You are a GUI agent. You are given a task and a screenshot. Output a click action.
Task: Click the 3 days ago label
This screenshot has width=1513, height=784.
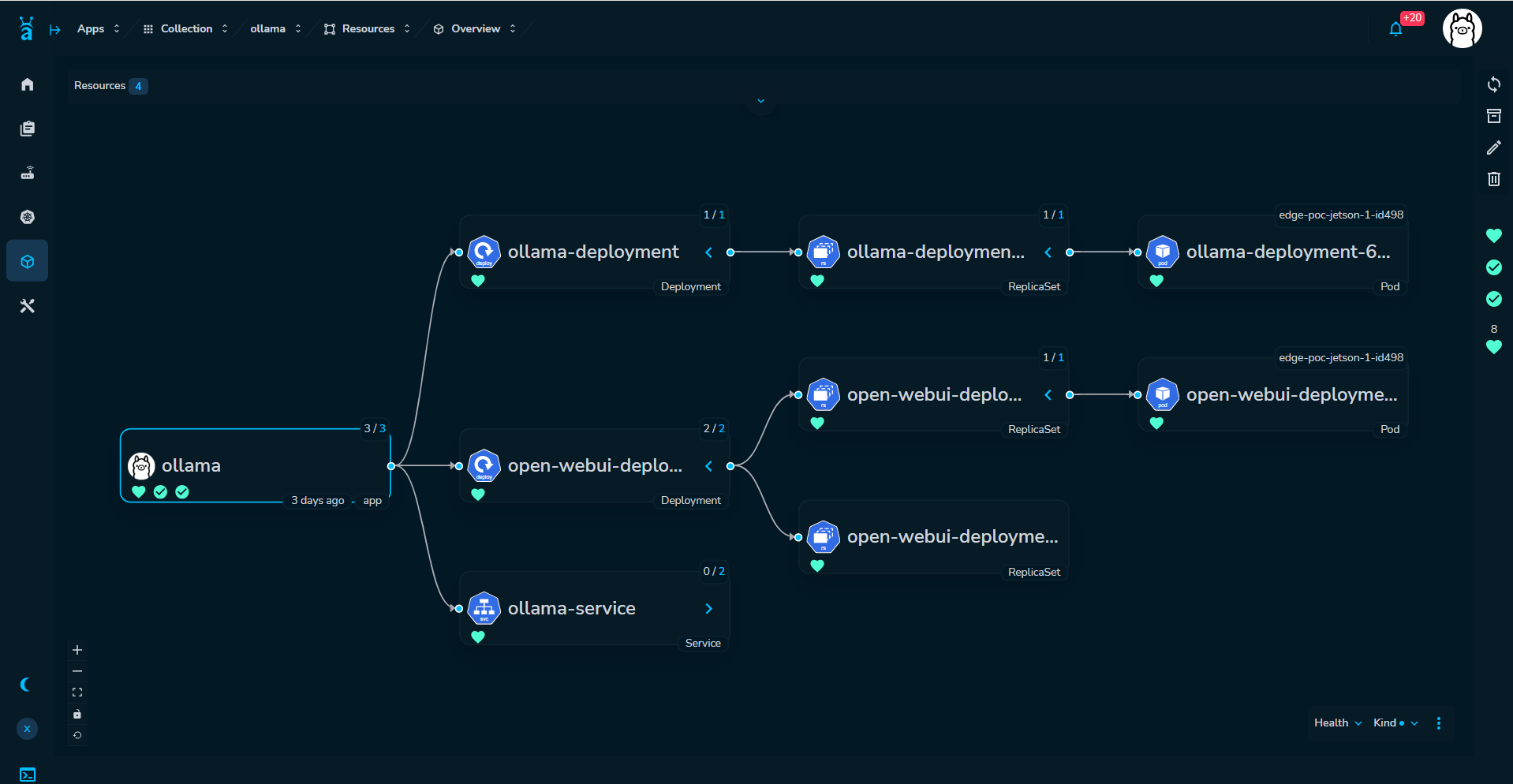(x=318, y=501)
